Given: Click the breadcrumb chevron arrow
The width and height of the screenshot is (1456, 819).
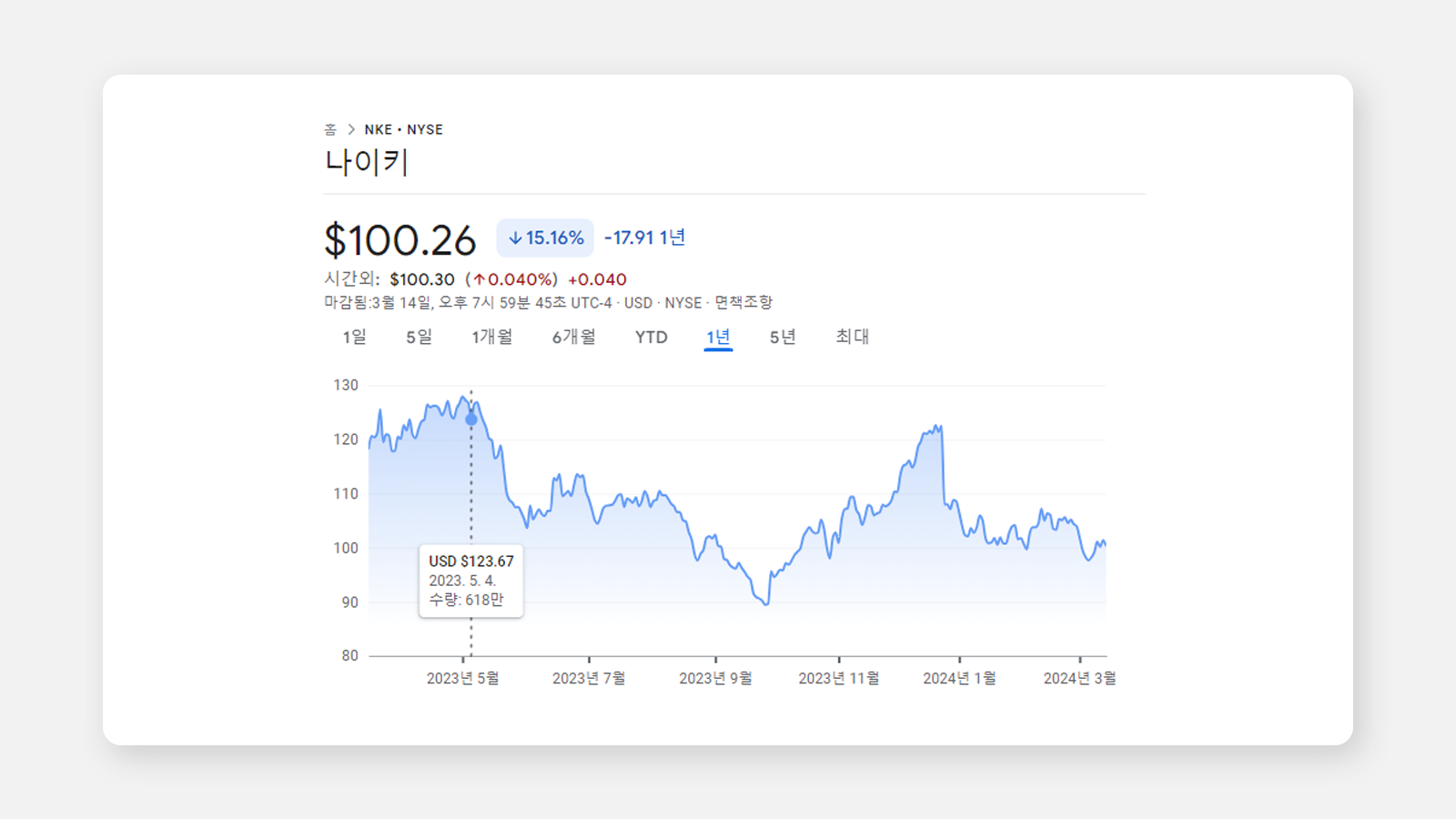Looking at the screenshot, I should 351,129.
